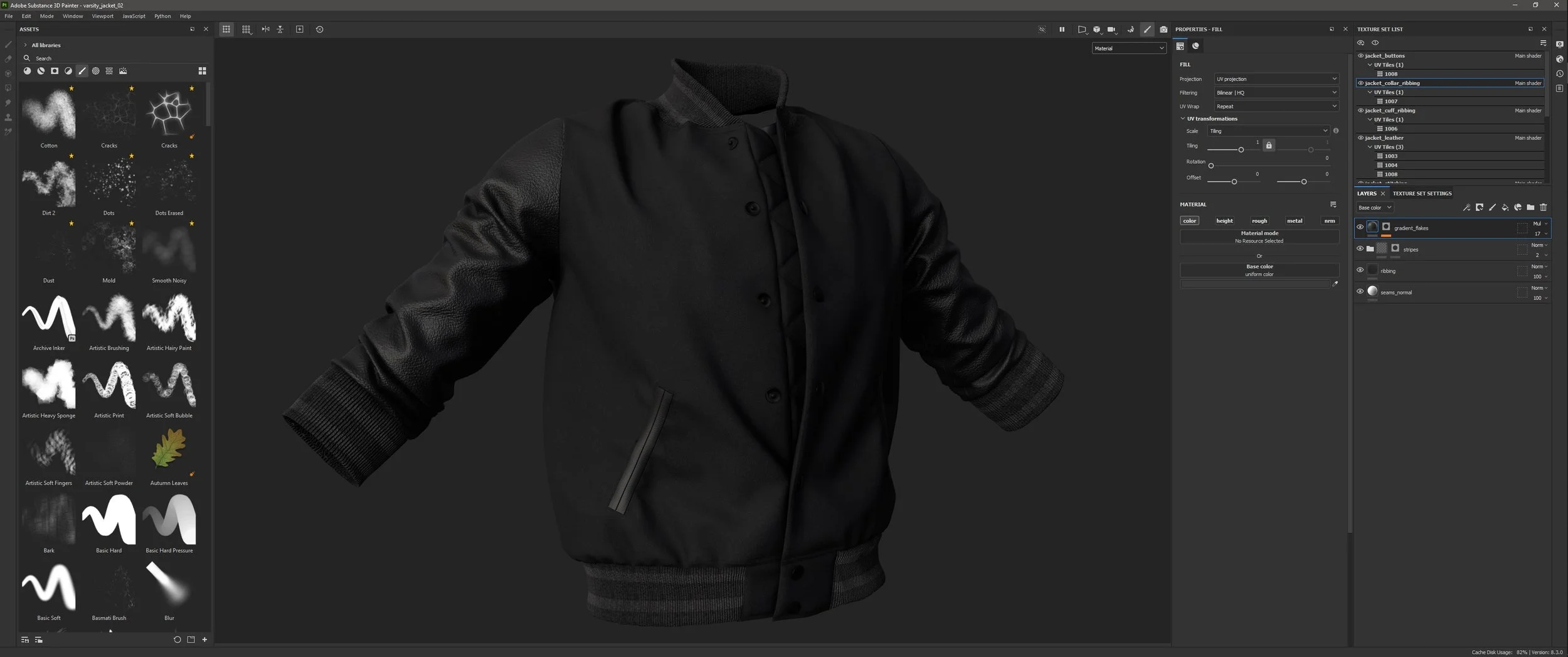Toggle visibility of jacket_cuff_ribbing texture set
1568x657 pixels.
point(1360,110)
